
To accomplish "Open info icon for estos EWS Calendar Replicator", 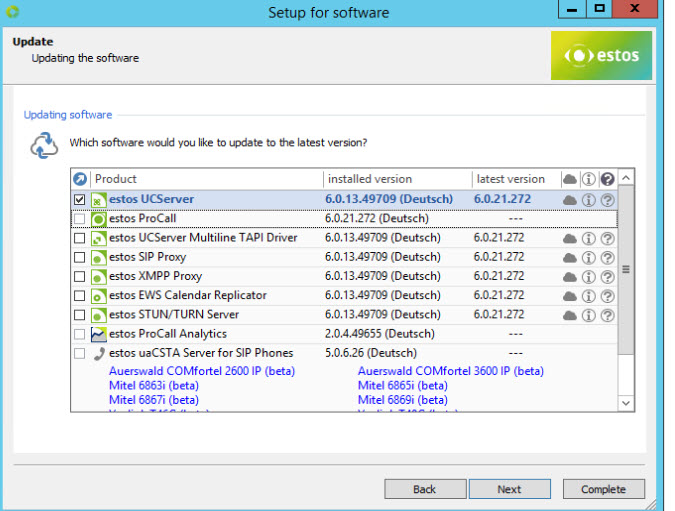I will (588, 296).
